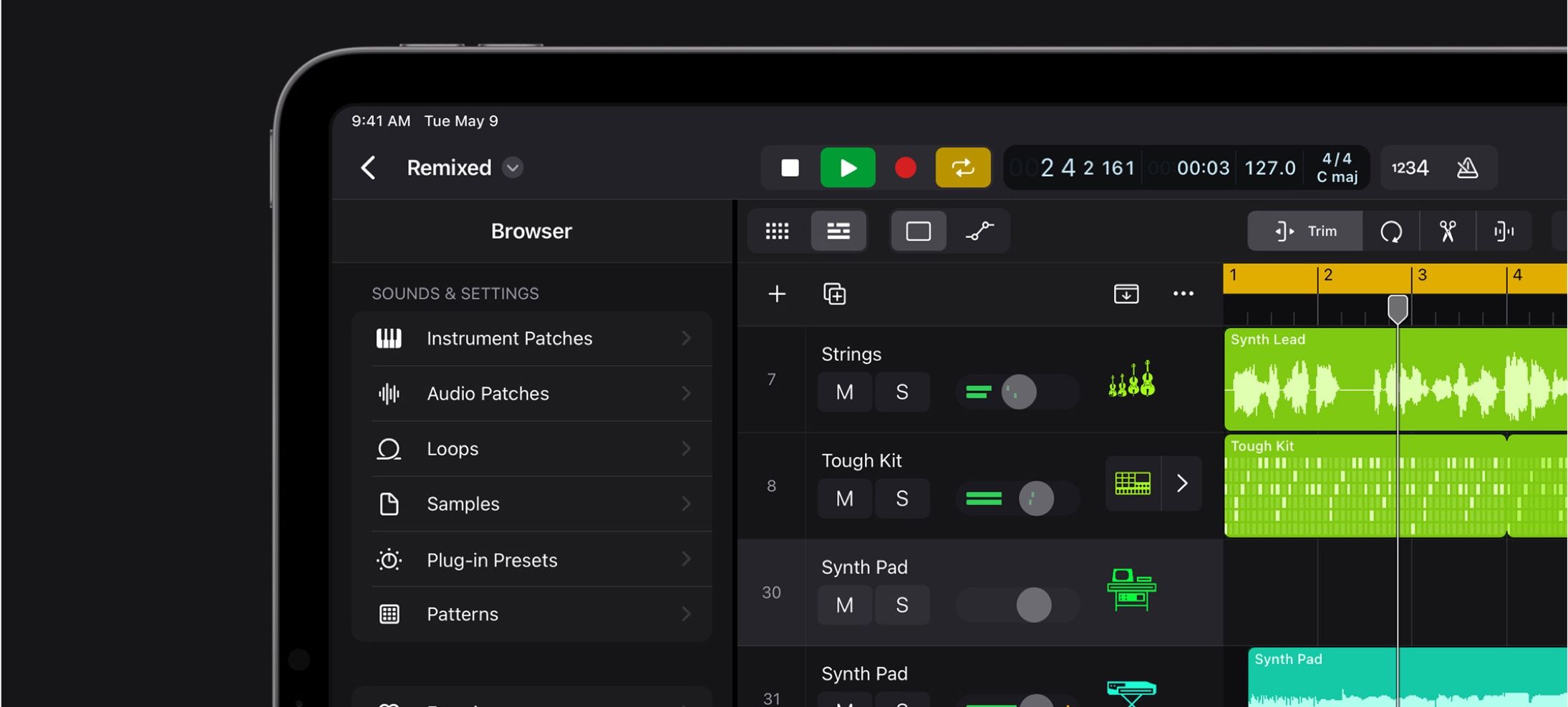The image size is (1568, 707).
Task: Select the Trim tool
Action: pos(1305,231)
